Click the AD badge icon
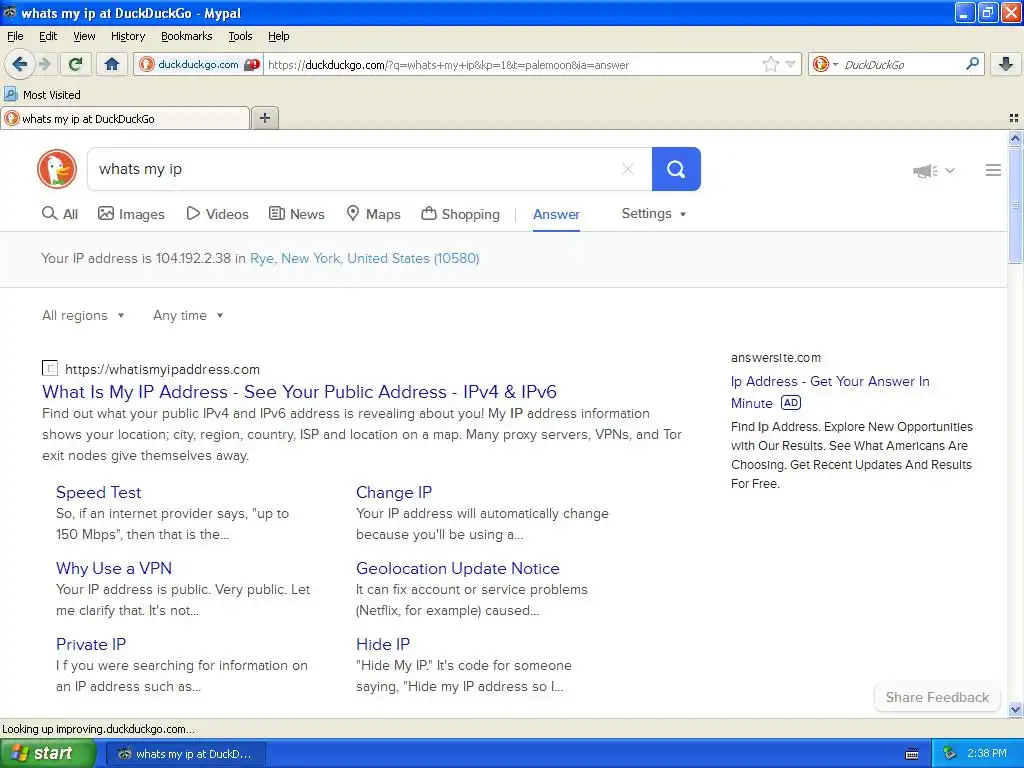1024x768 pixels. (x=791, y=403)
